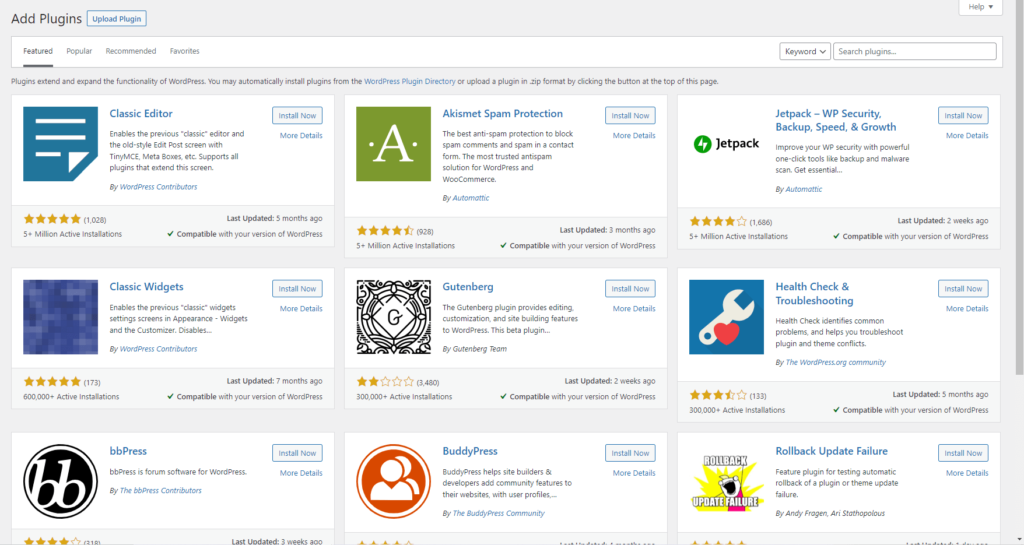Click the BuddyPress plugin logo
1024x545 pixels.
coord(393,482)
